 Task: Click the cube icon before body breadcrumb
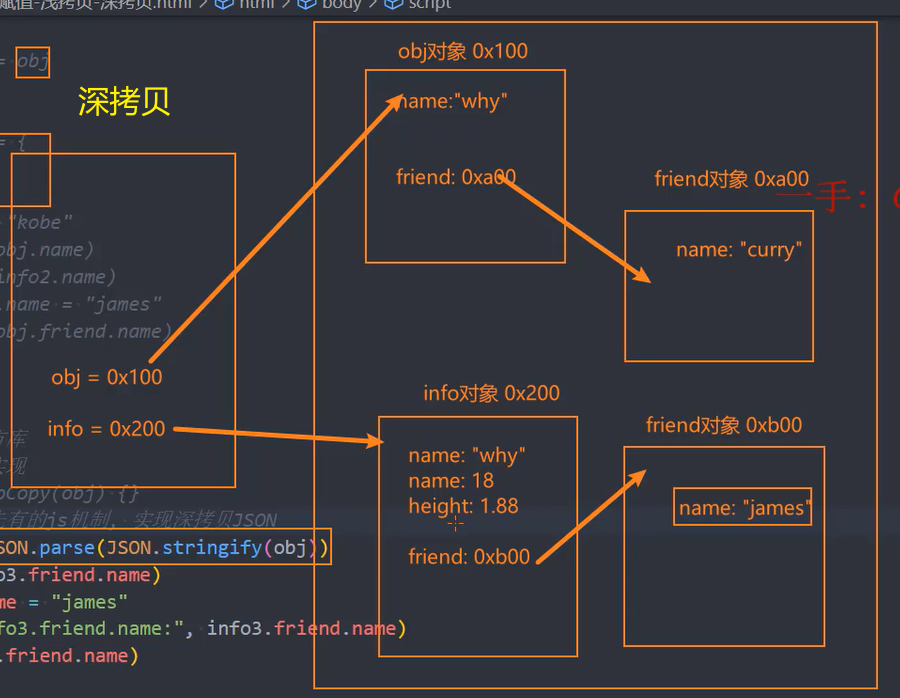307,4
